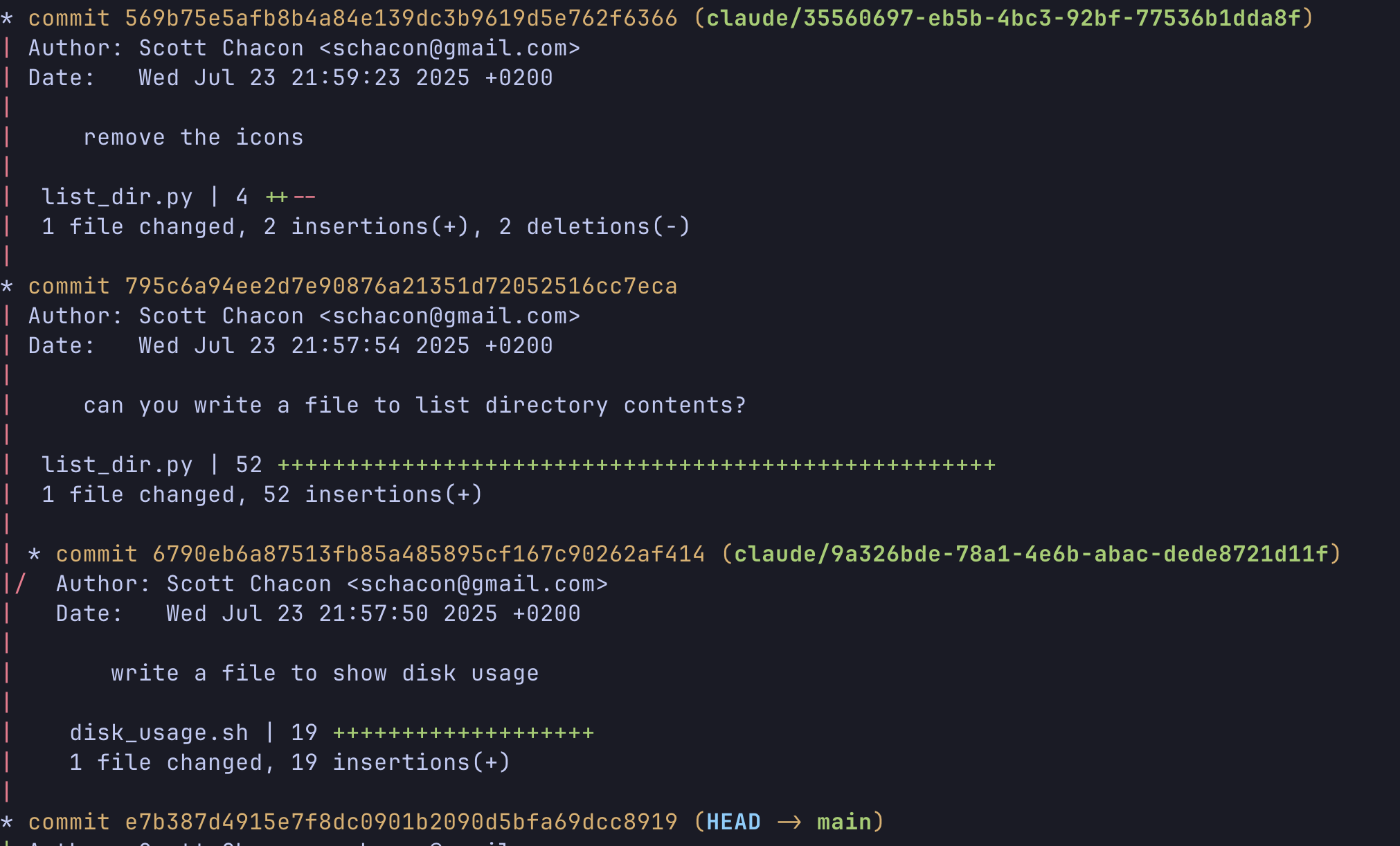Click the date Wed Jul 23 21:57:54

pyautogui.click(x=269, y=345)
